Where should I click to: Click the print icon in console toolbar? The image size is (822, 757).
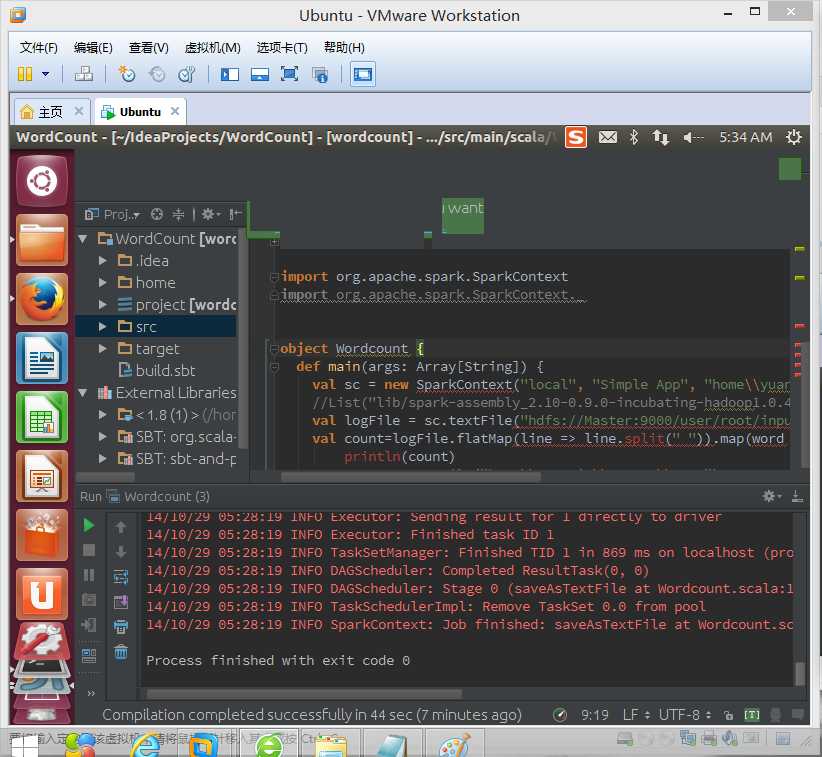121,626
